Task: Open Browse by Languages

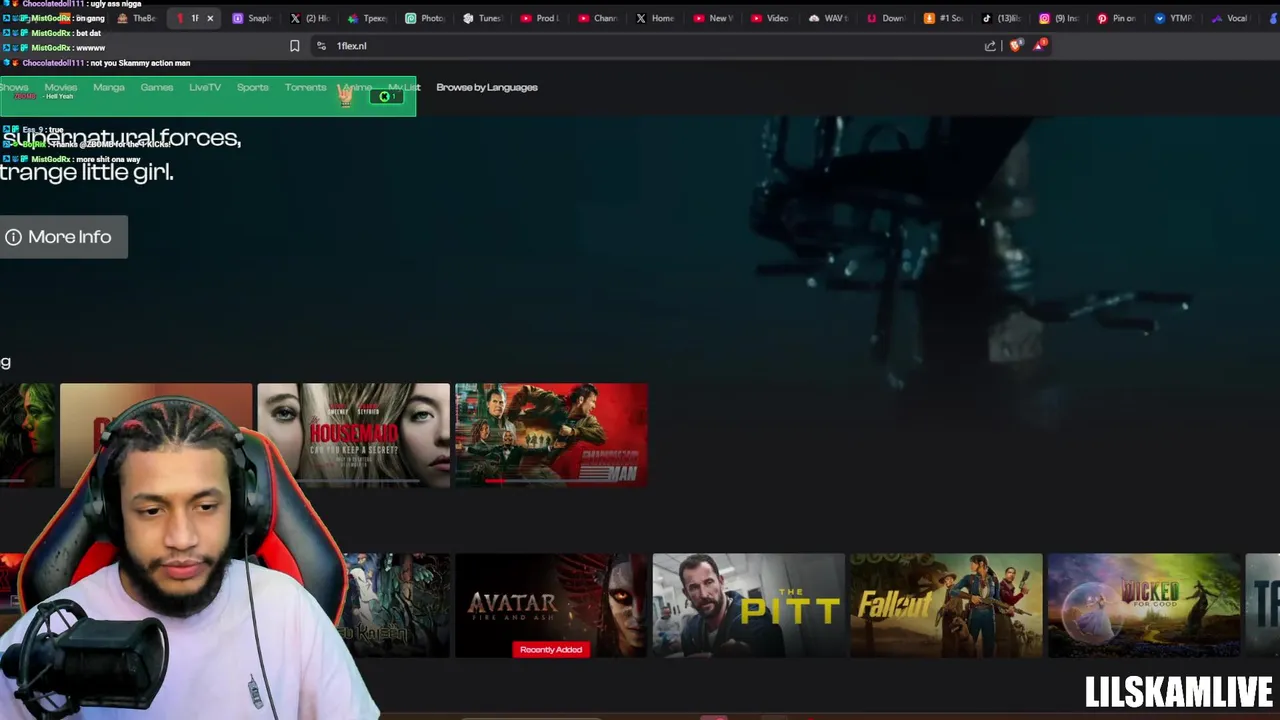Action: click(487, 87)
